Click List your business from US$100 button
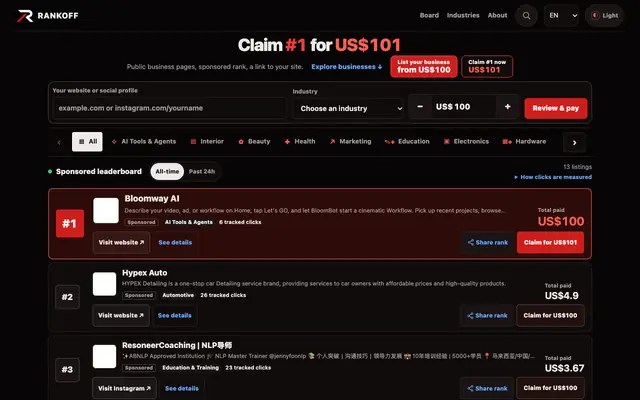This screenshot has height=400, width=640. [x=424, y=66]
